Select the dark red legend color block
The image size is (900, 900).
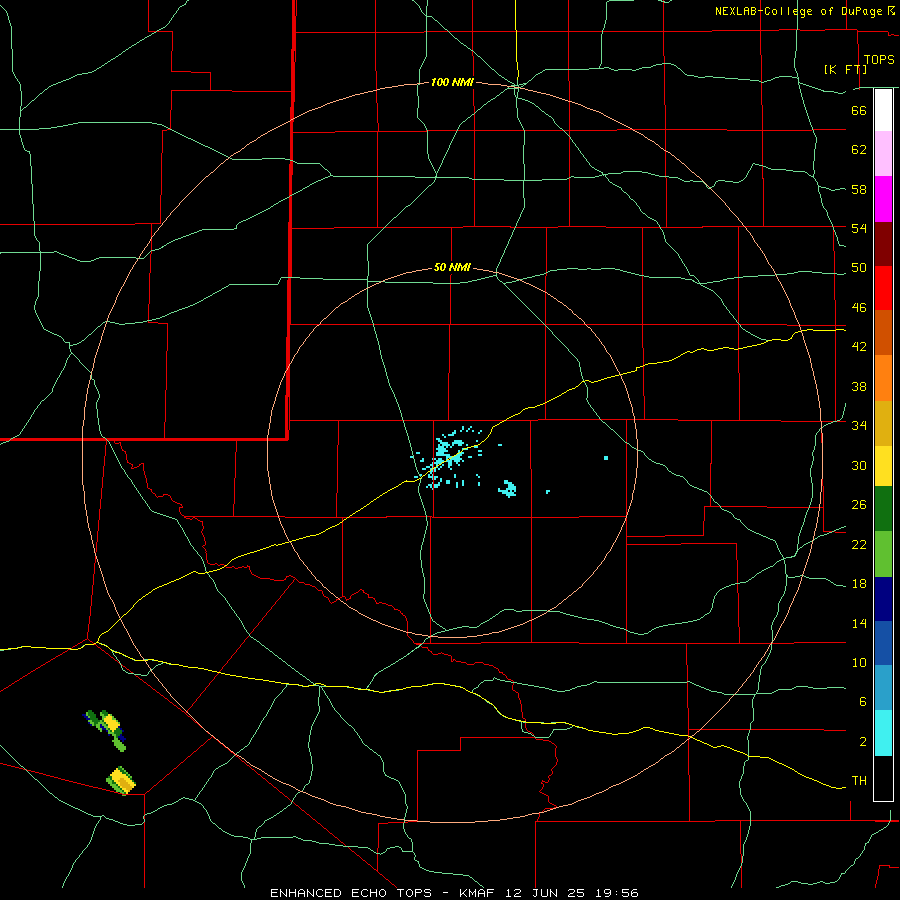coord(883,244)
